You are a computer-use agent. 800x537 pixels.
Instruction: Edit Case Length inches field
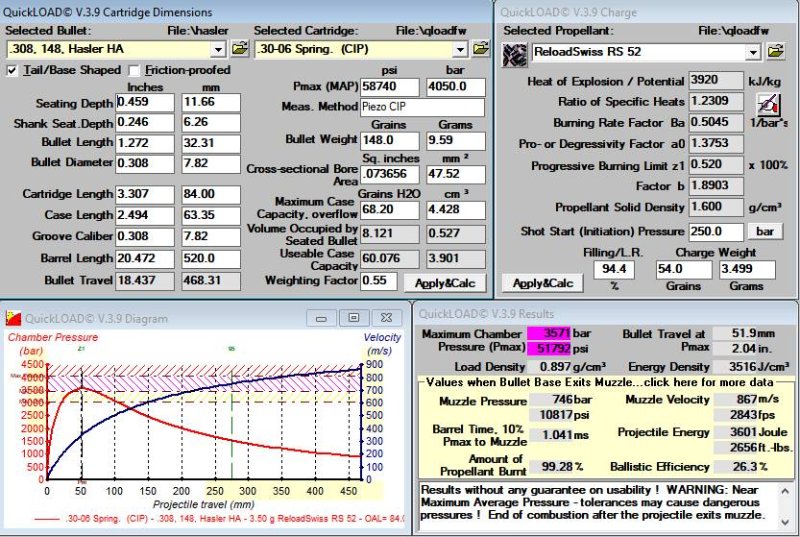[145, 216]
